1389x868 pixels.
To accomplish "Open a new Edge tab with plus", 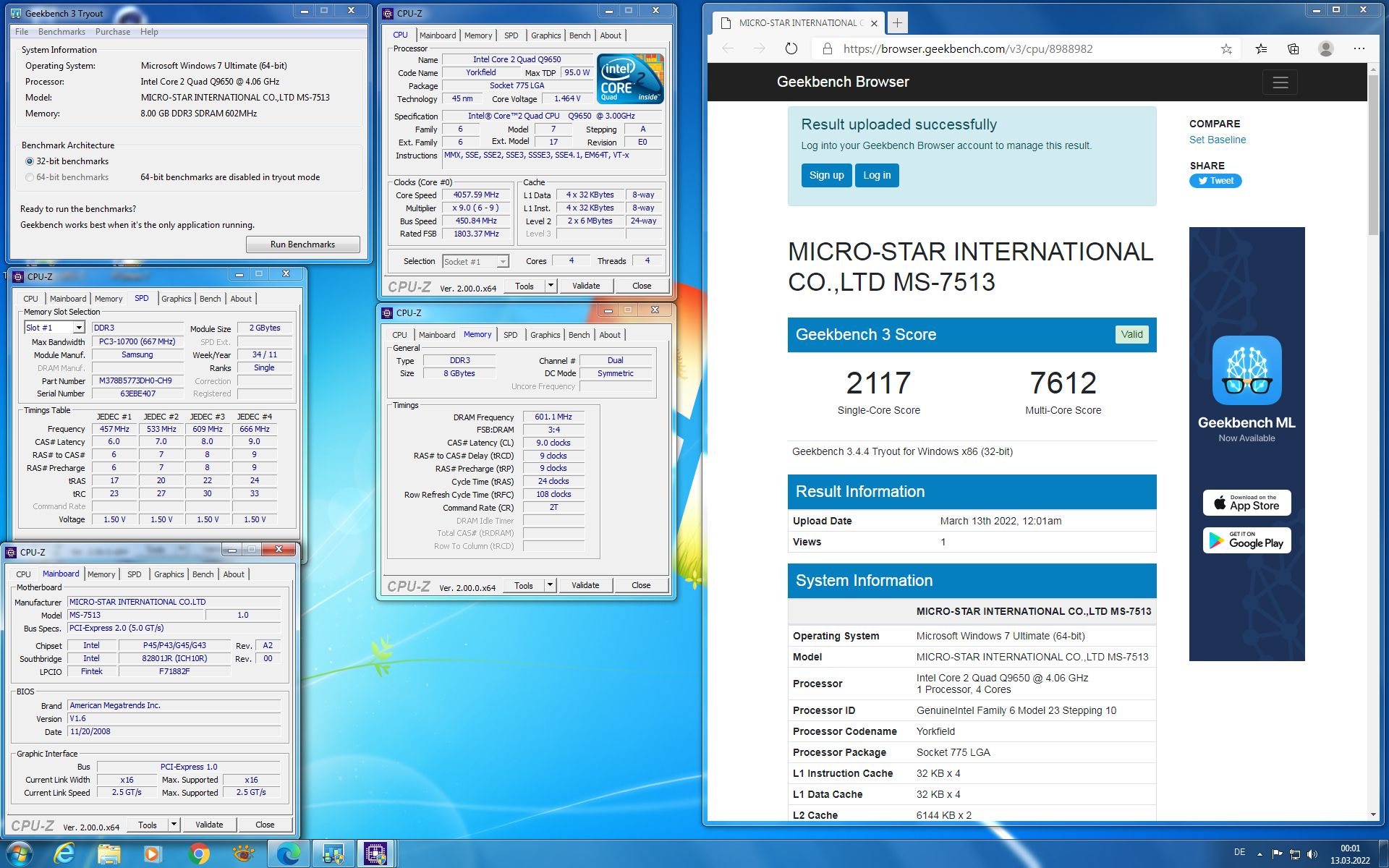I will tap(897, 23).
